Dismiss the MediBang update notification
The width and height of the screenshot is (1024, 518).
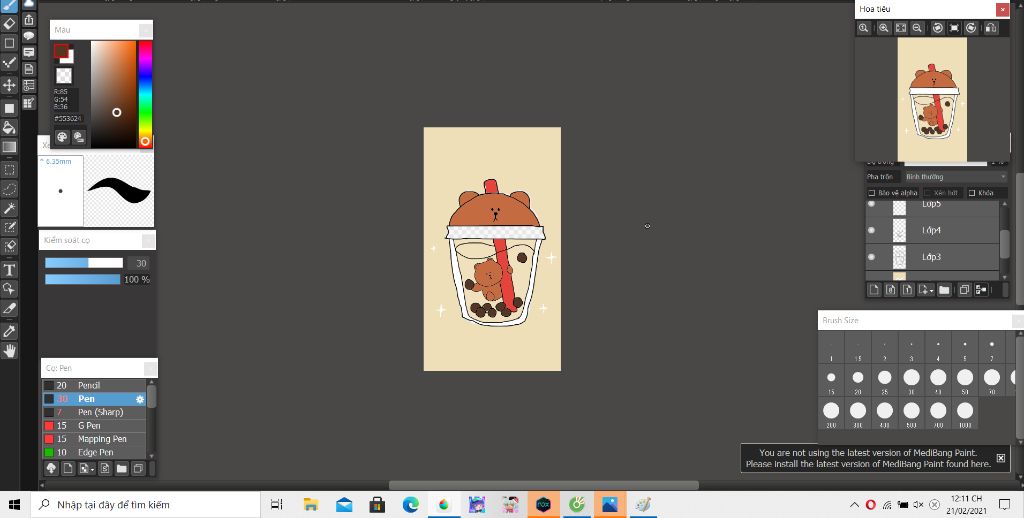pos(1000,458)
